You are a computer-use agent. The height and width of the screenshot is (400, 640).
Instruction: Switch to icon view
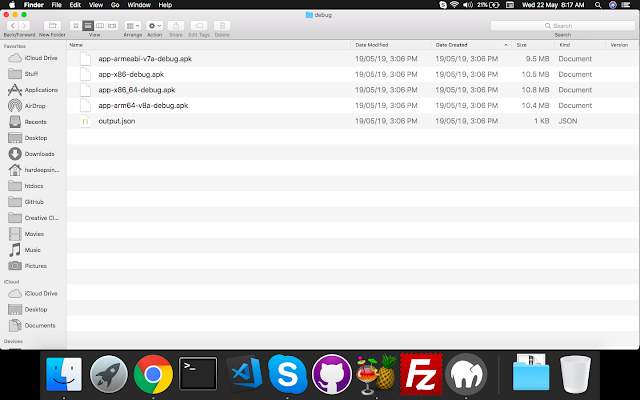pyautogui.click(x=76, y=26)
